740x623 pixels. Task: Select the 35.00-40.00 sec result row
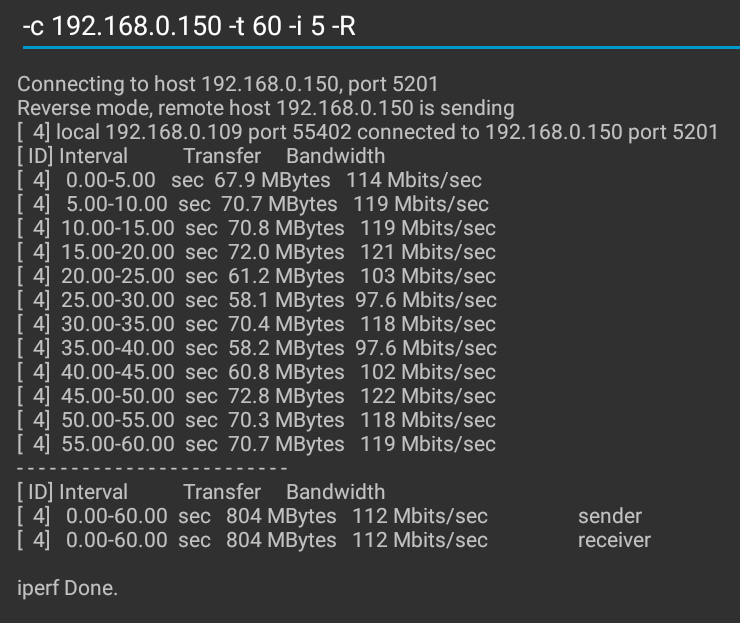pyautogui.click(x=257, y=348)
